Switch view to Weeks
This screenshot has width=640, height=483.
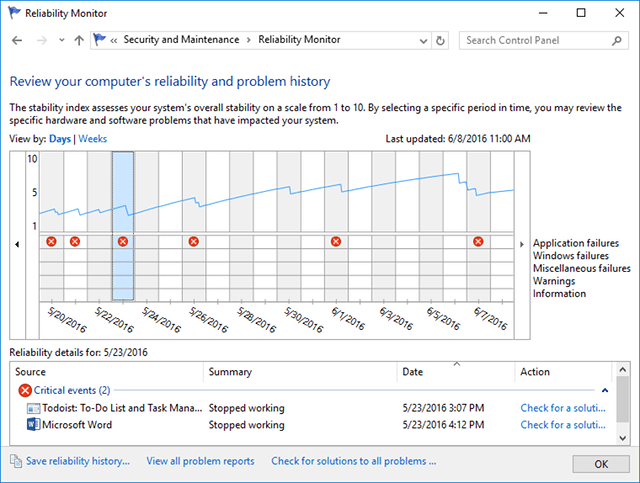[93, 139]
